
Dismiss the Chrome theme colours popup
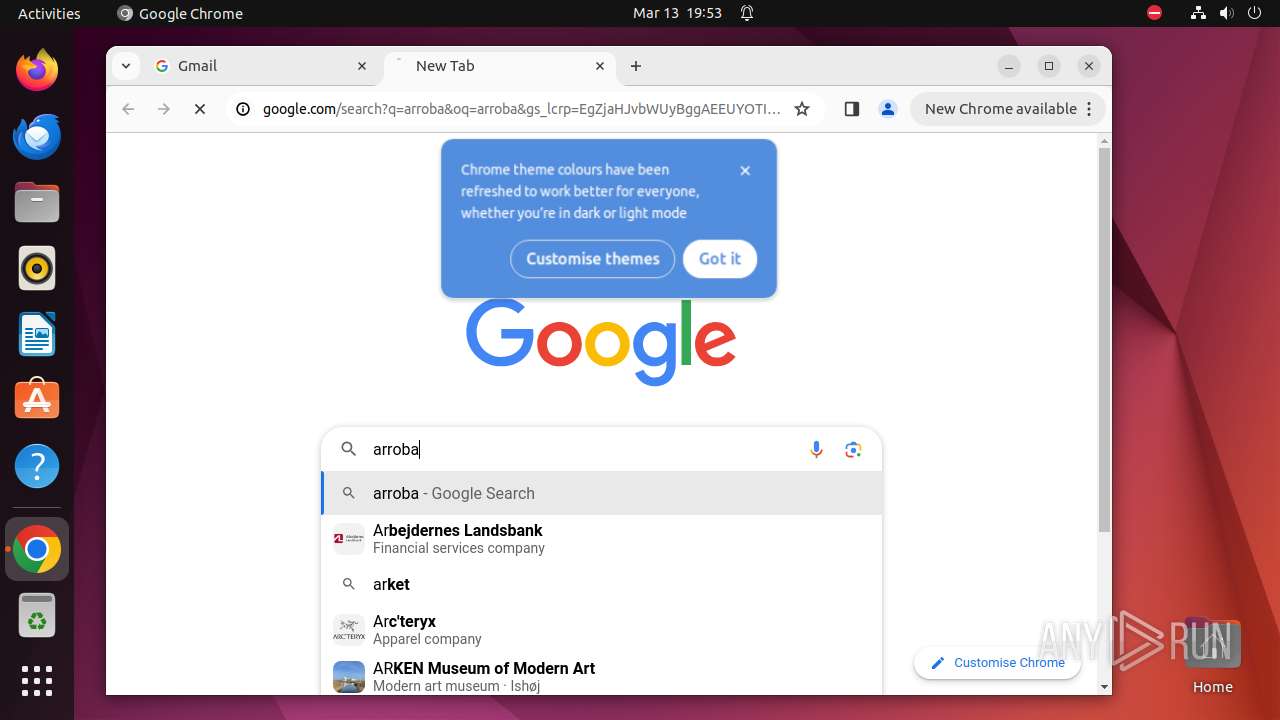point(745,171)
